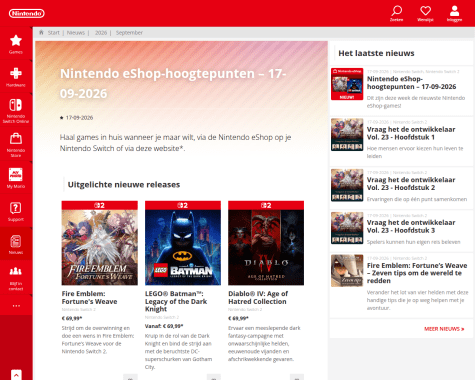Image resolution: width=475 pixels, height=380 pixels.
Task: Click the Switch 2 badge above LEGO Batman
Action: (x=183, y=205)
